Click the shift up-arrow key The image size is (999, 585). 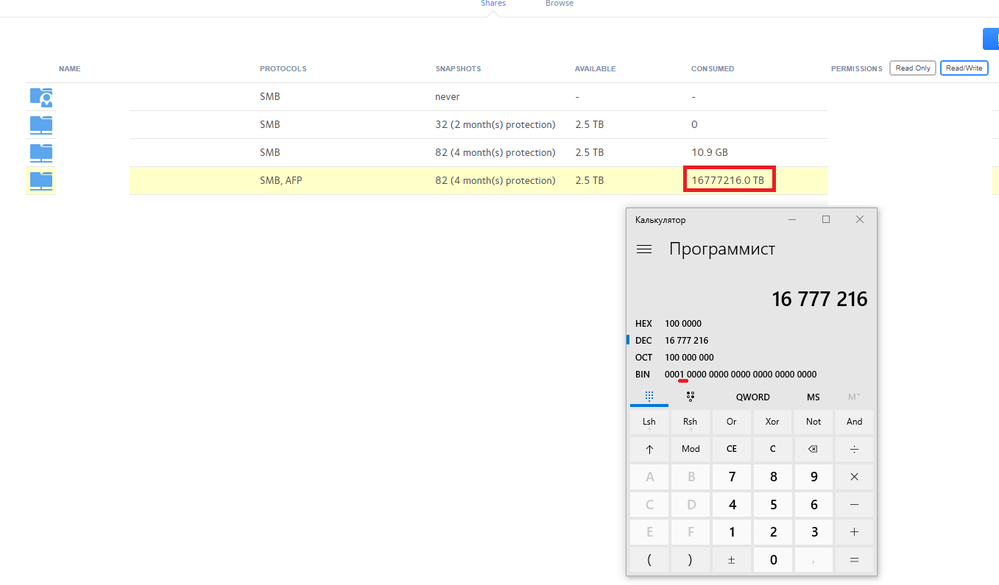pyautogui.click(x=649, y=449)
